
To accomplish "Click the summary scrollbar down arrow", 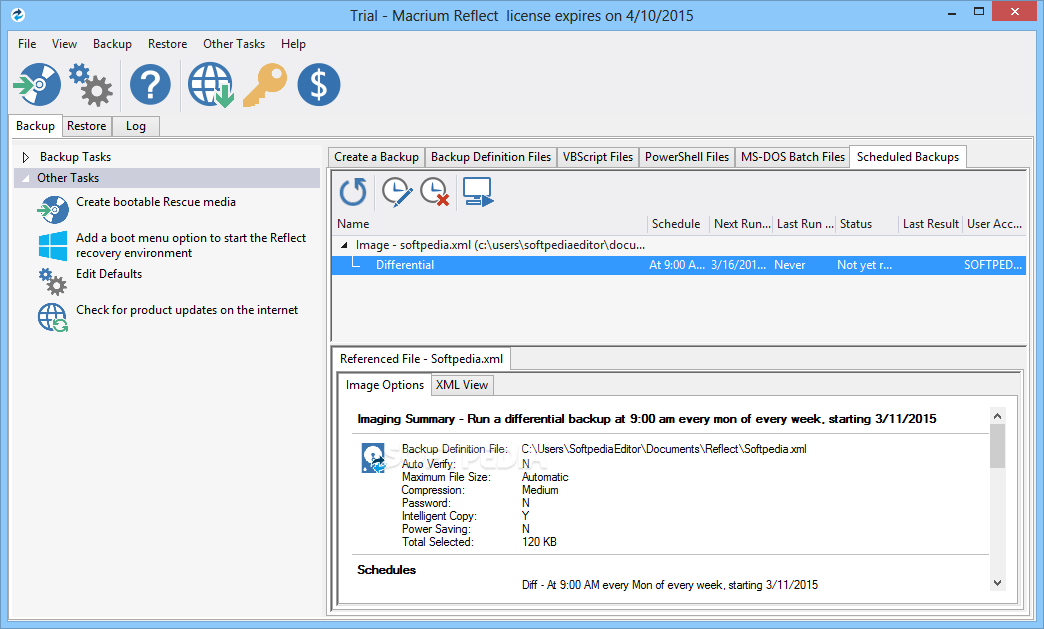I will (x=997, y=583).
